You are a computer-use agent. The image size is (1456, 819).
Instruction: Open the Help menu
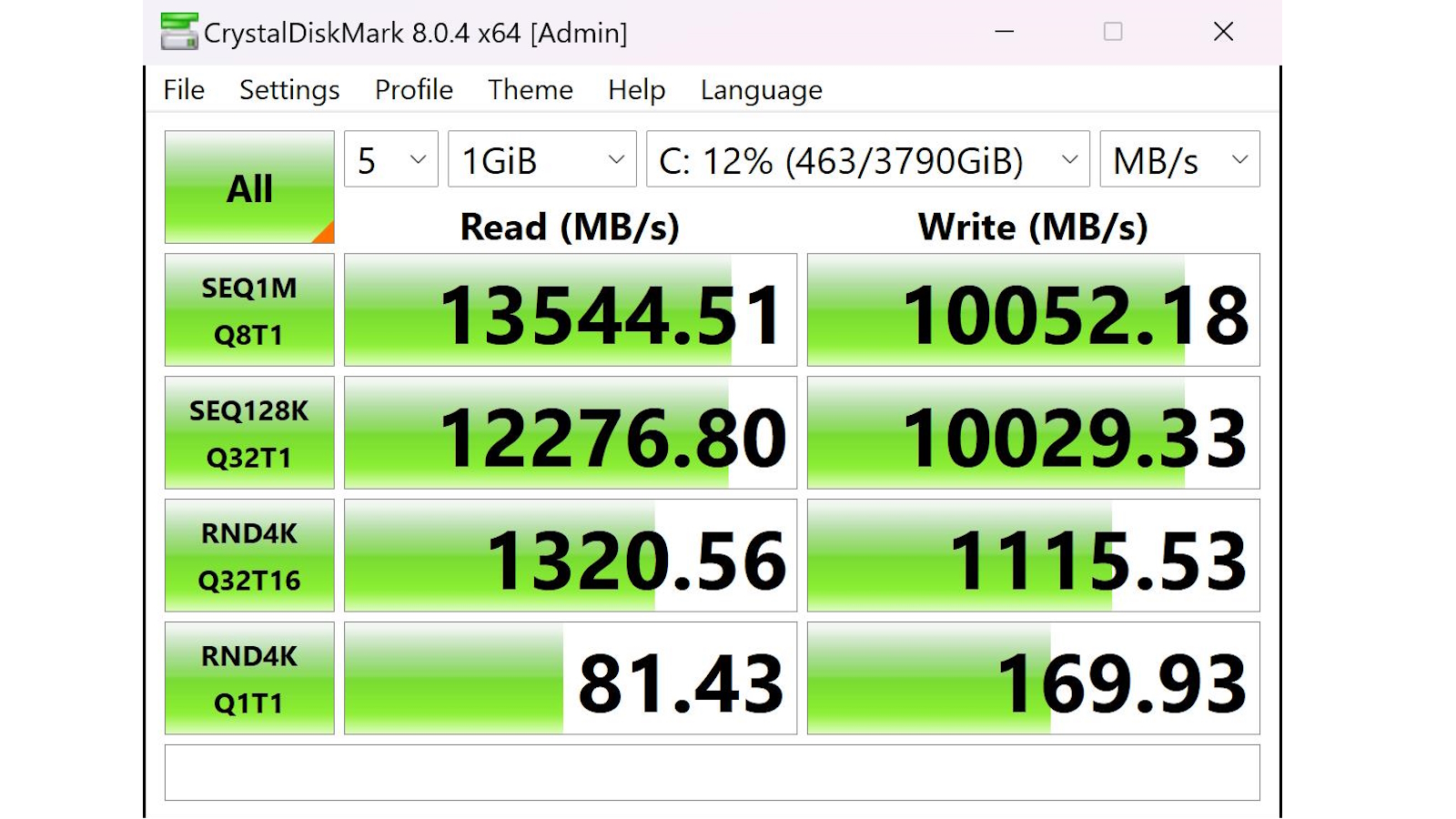click(x=637, y=90)
